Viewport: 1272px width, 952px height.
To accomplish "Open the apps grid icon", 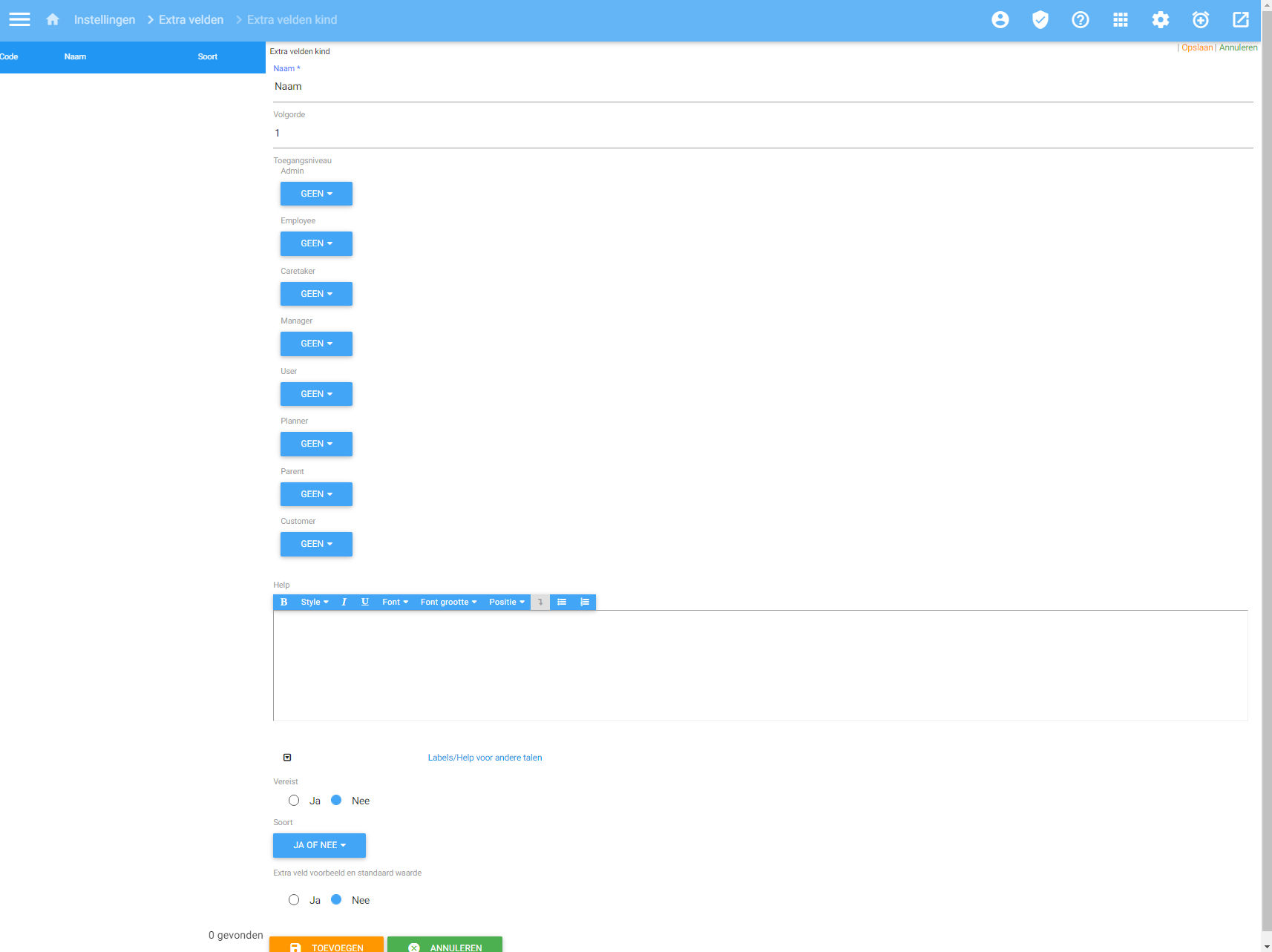I will (1120, 20).
